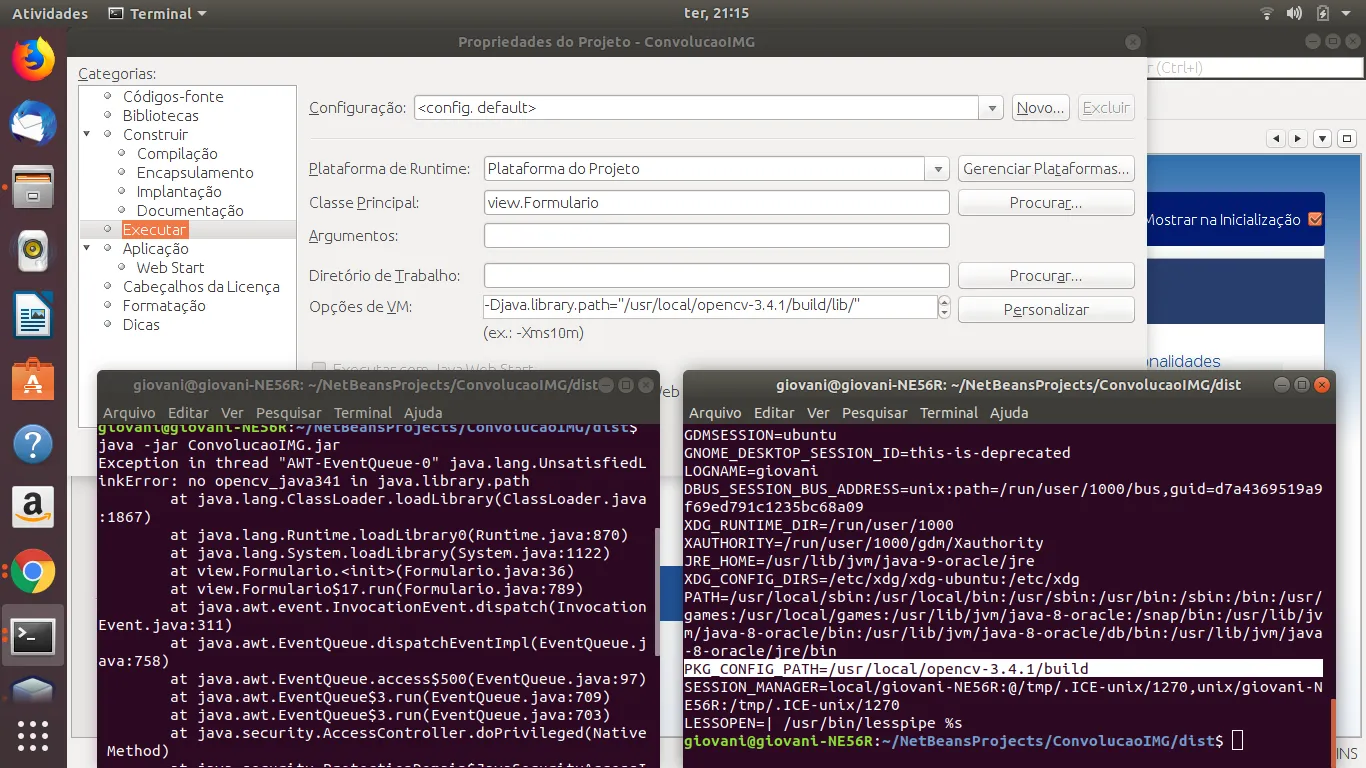Toggle the Mostrar na Inicialização checkbox
Viewport: 1366px width, 768px height.
(1315, 219)
